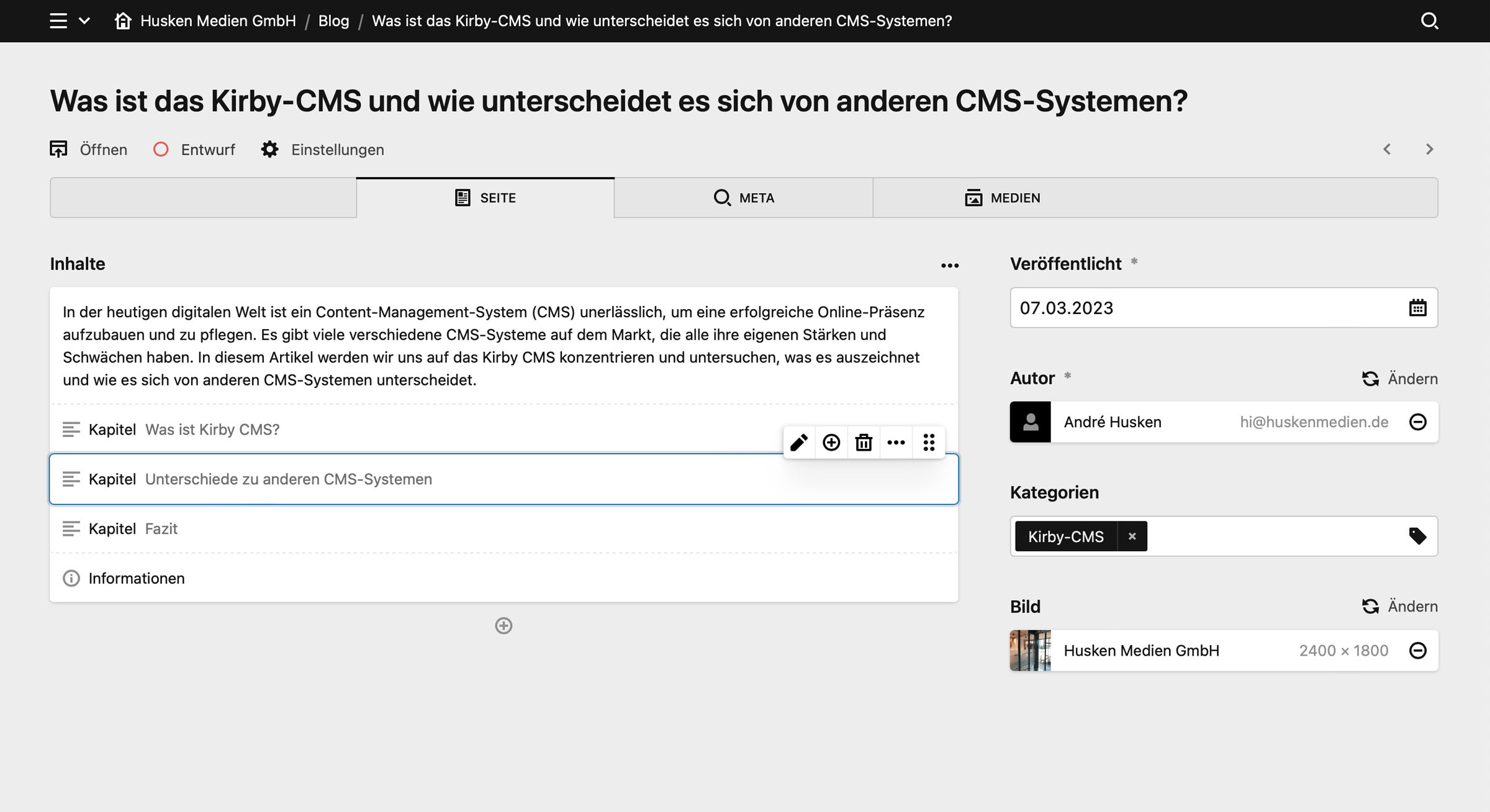Navigate to the next page via right chevron
1490x812 pixels.
coord(1429,149)
